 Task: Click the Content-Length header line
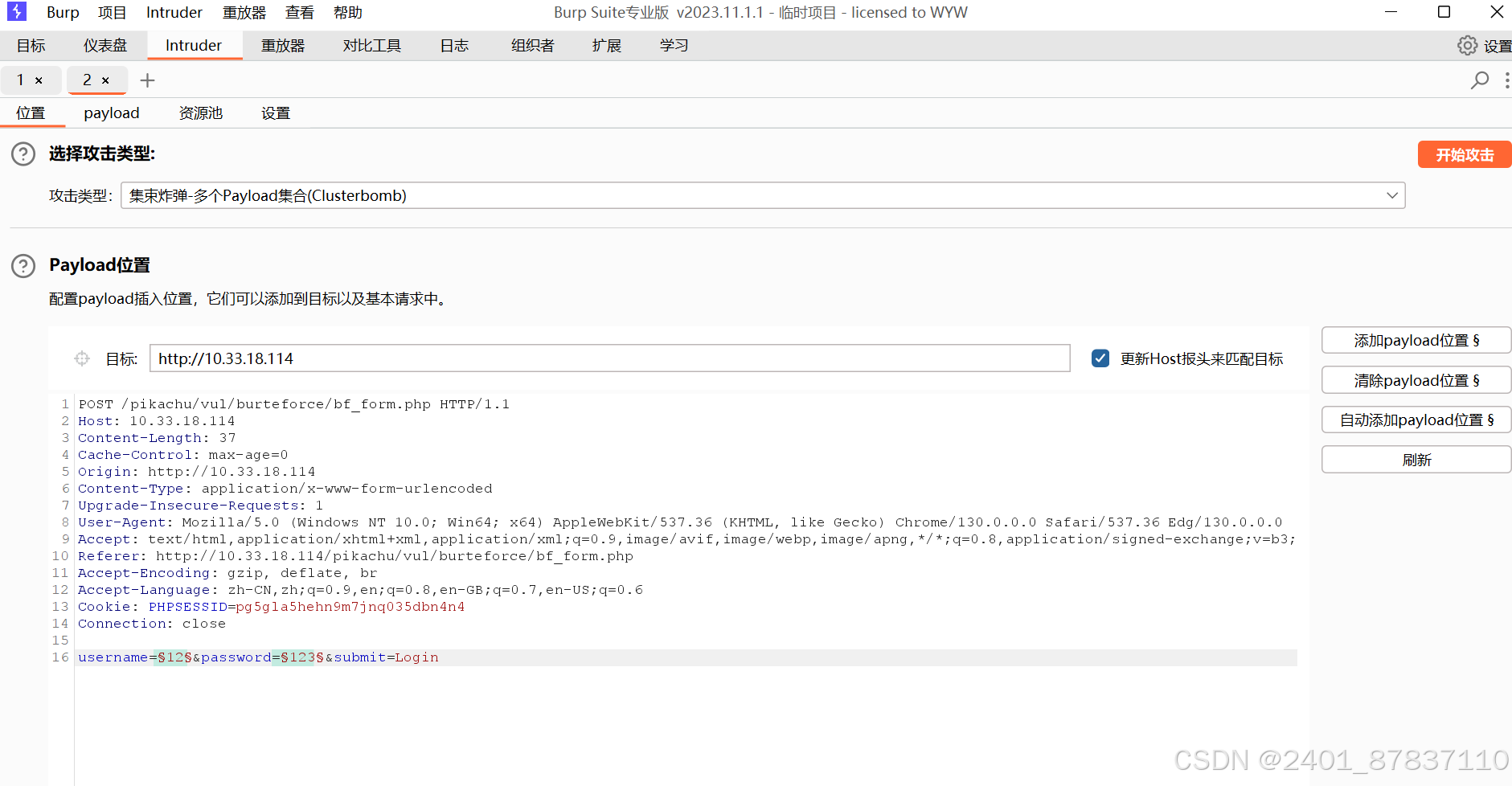pos(157,438)
